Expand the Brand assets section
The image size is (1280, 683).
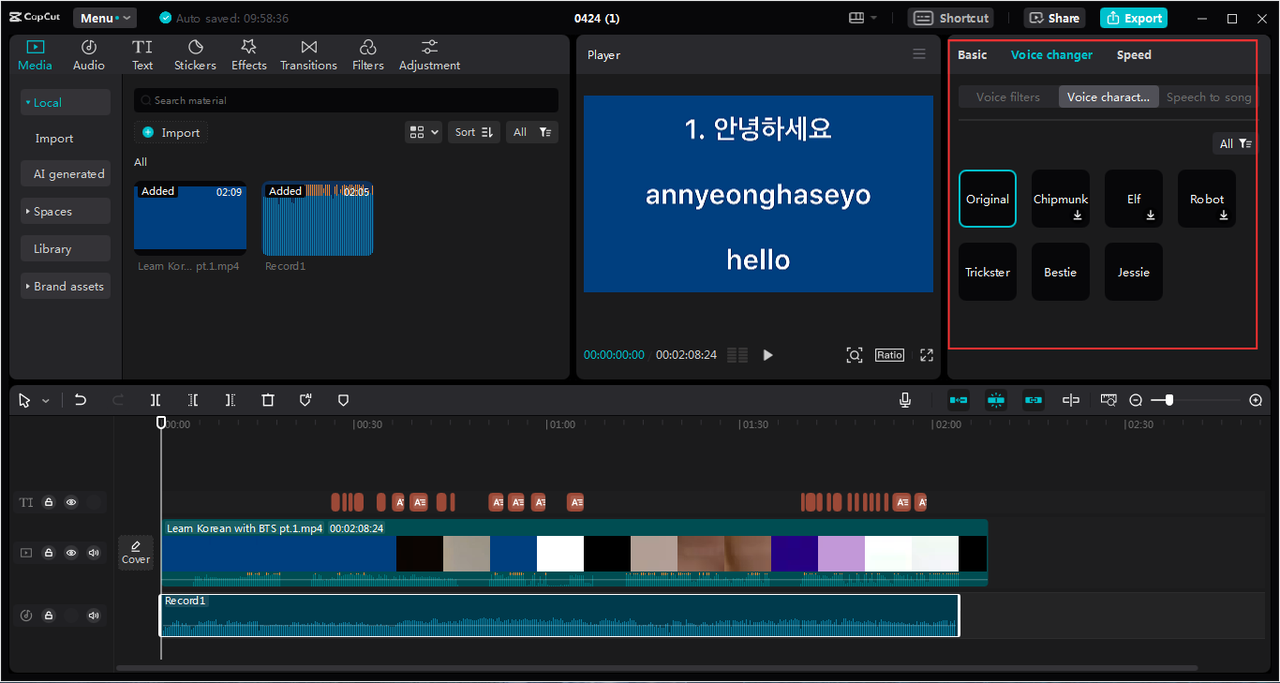pyautogui.click(x=65, y=286)
